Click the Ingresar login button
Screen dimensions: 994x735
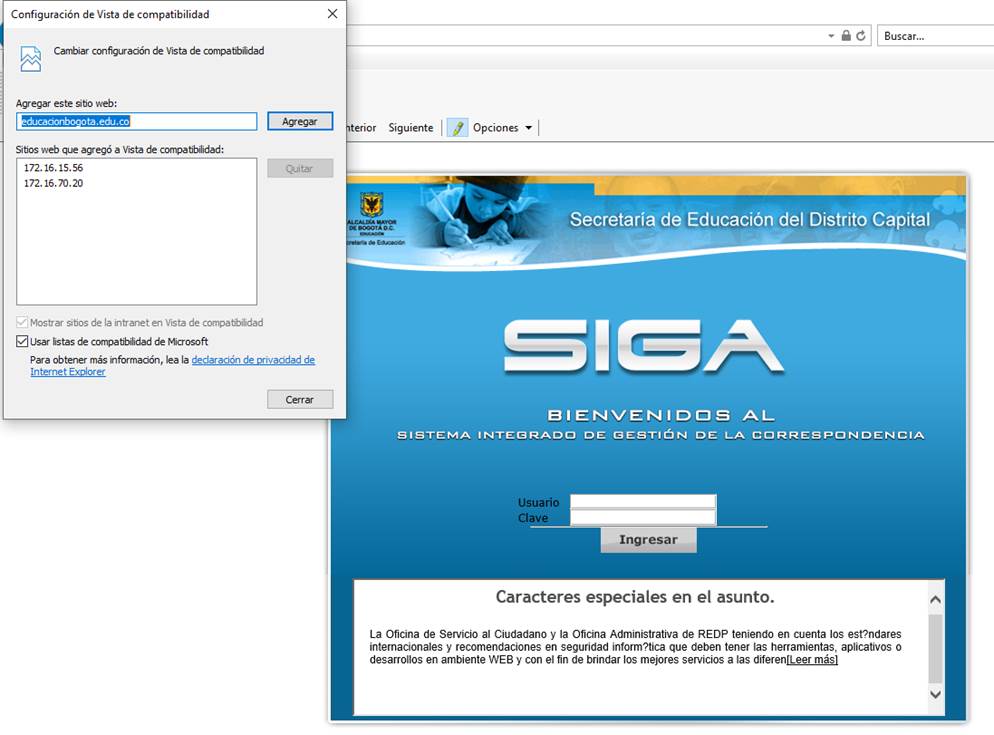pos(649,540)
